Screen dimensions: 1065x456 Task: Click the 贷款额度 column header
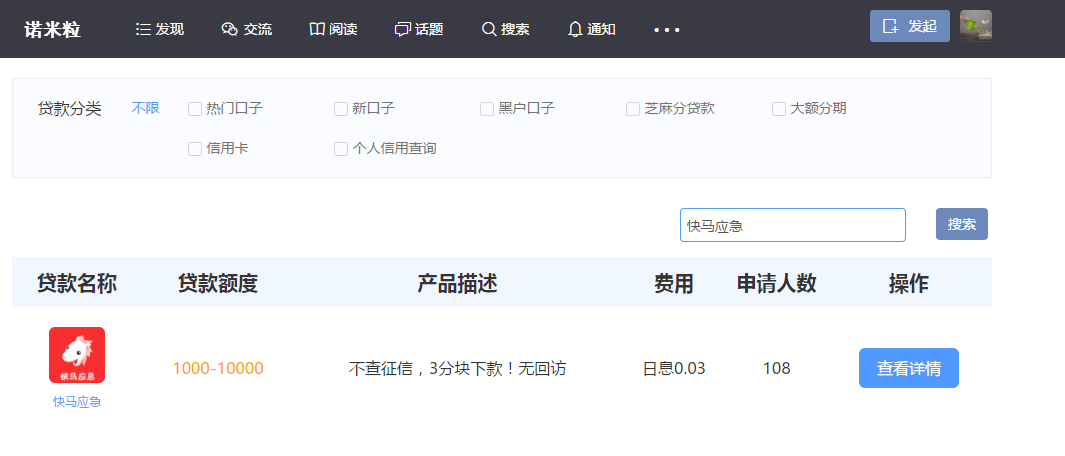(x=218, y=283)
